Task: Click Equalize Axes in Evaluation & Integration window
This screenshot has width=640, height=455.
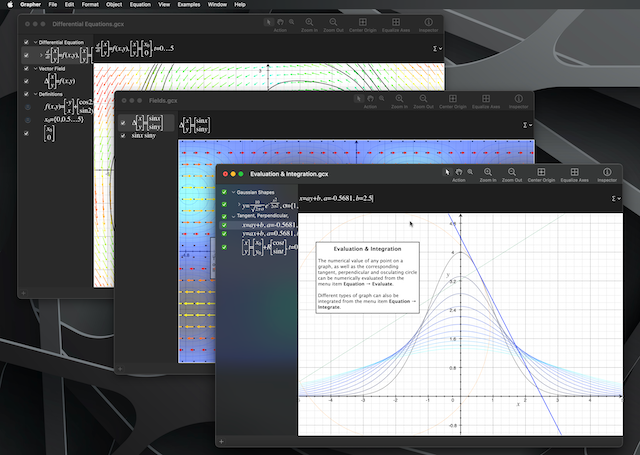Action: (574, 175)
